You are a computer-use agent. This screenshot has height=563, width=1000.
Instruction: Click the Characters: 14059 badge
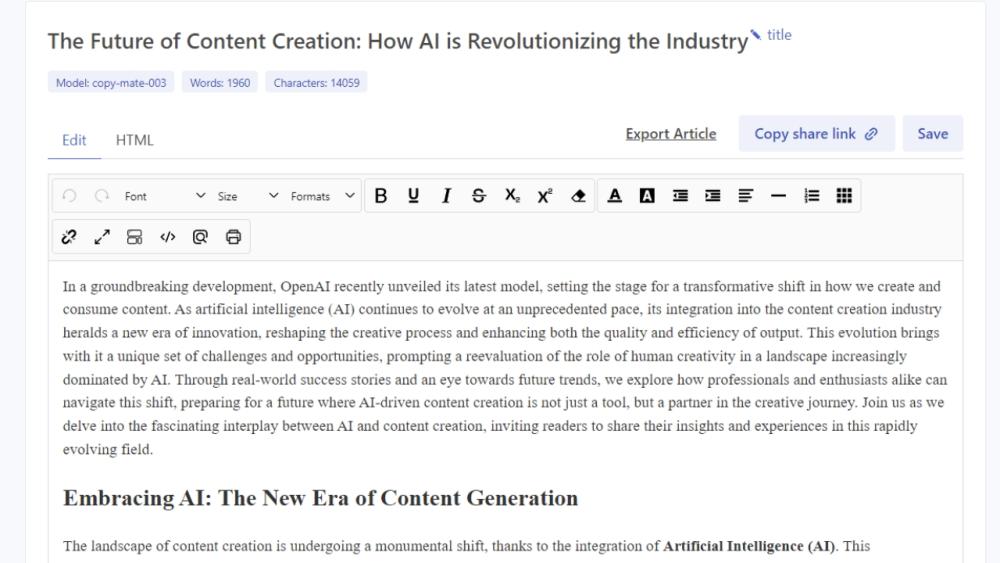[316, 82]
